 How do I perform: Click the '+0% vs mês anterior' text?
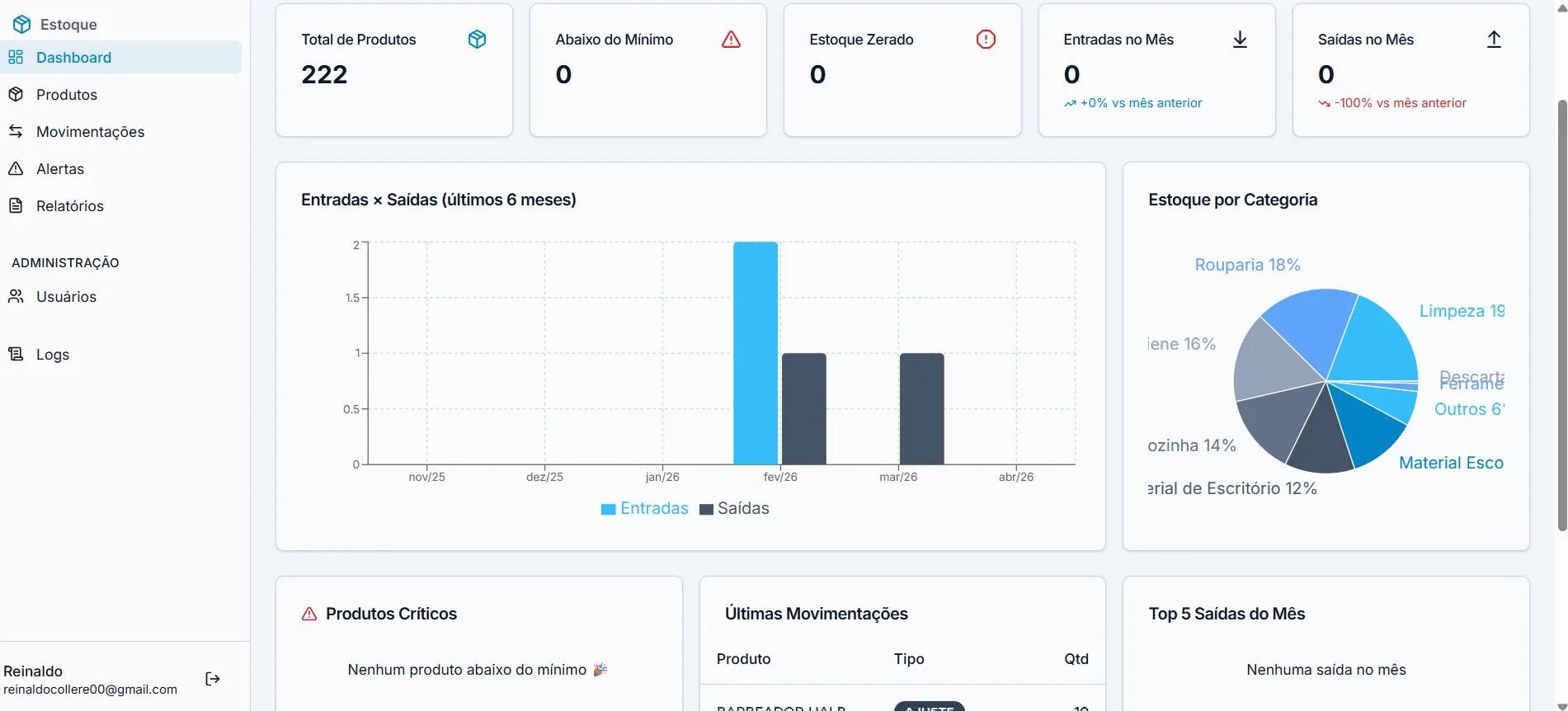tap(1141, 103)
